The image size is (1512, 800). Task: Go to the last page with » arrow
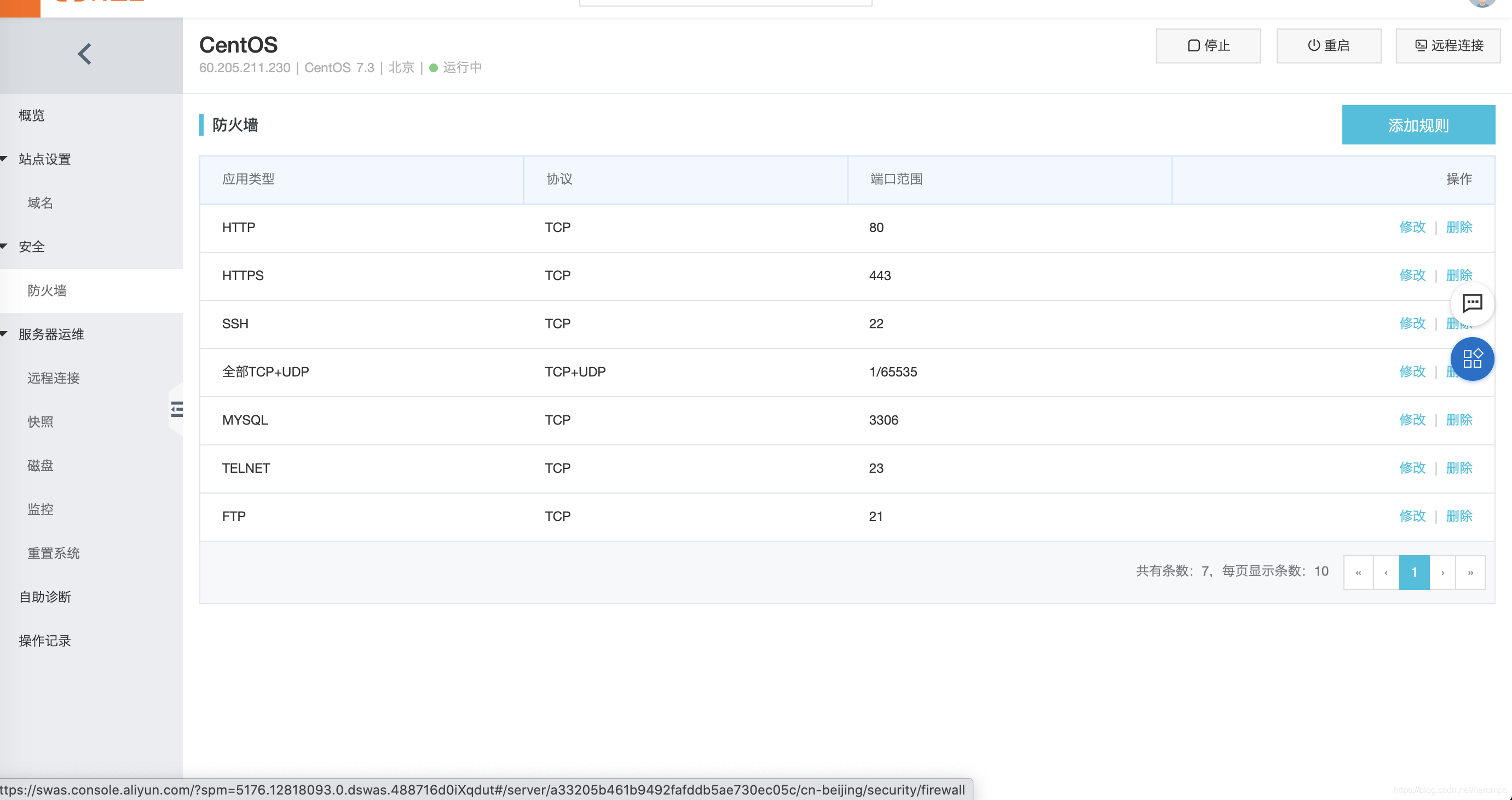point(1470,572)
